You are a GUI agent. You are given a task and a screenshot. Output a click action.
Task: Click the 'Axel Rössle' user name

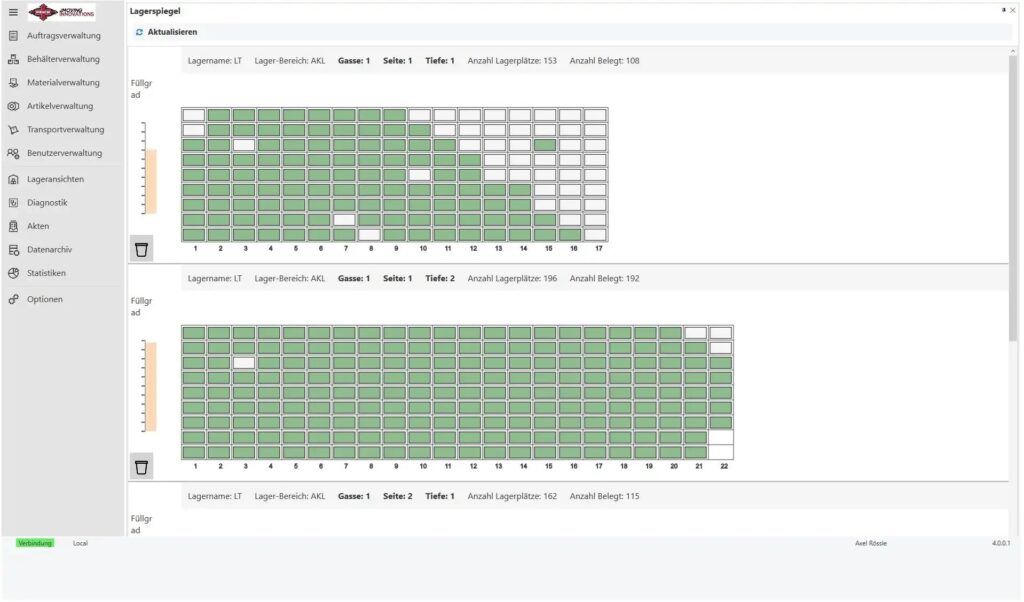pyautogui.click(x=871, y=543)
